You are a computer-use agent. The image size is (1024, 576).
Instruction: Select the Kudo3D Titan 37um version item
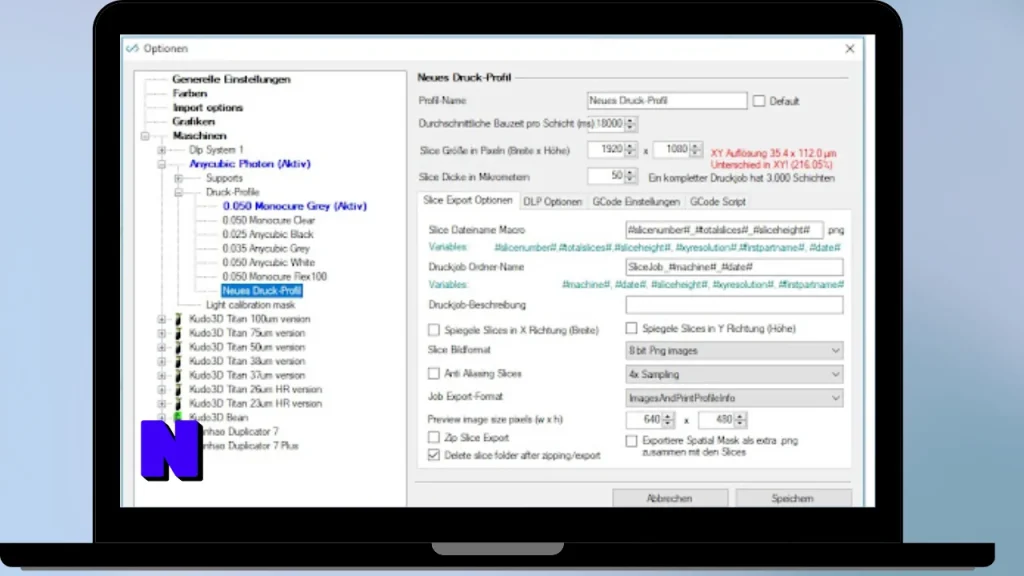pyautogui.click(x=247, y=376)
